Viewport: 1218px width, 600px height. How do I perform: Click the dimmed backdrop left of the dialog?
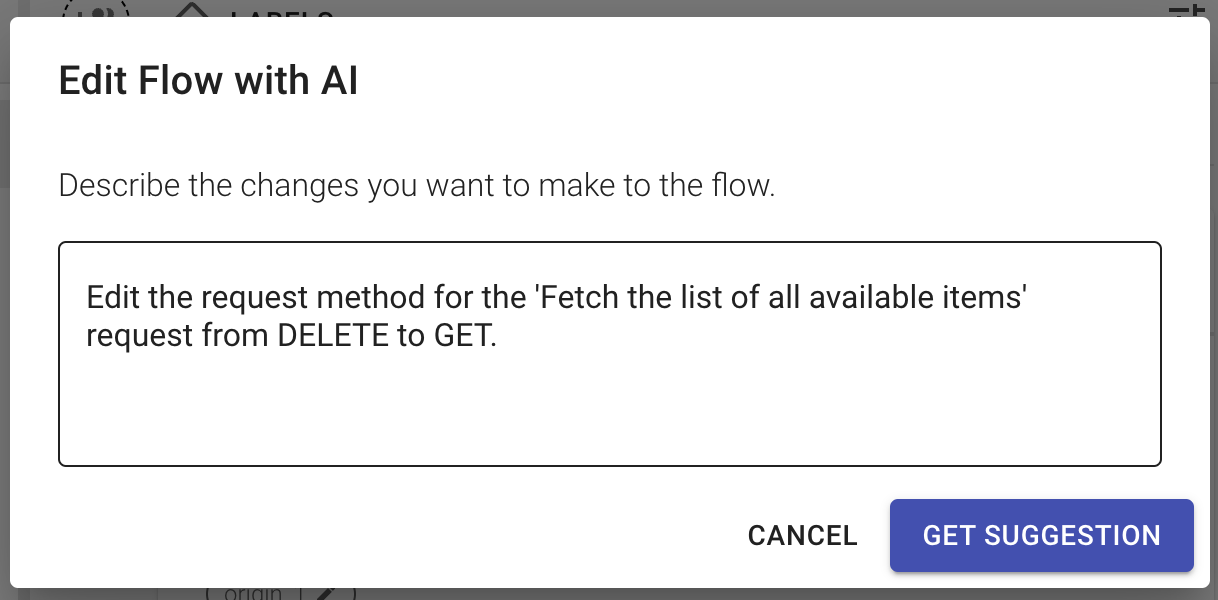click(4, 300)
